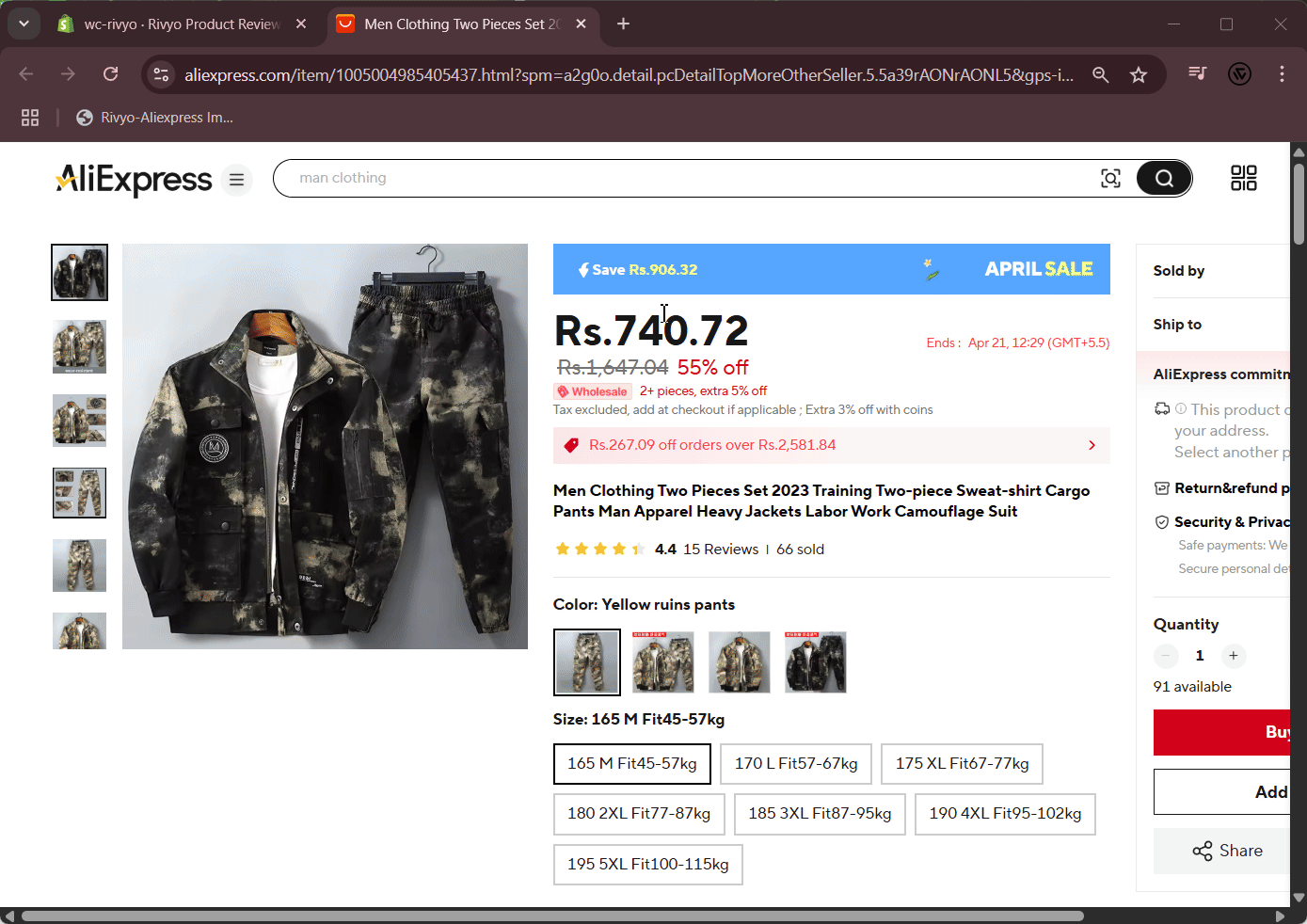1307x924 pixels.
Task: Click the Share button
Action: point(1227,851)
